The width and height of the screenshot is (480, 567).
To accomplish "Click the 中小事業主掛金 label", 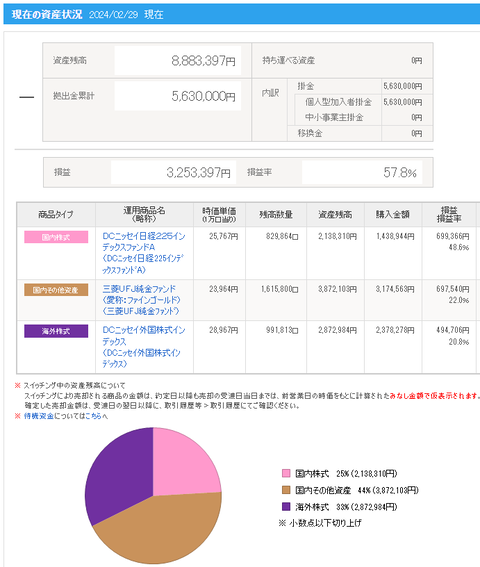I will point(334,118).
